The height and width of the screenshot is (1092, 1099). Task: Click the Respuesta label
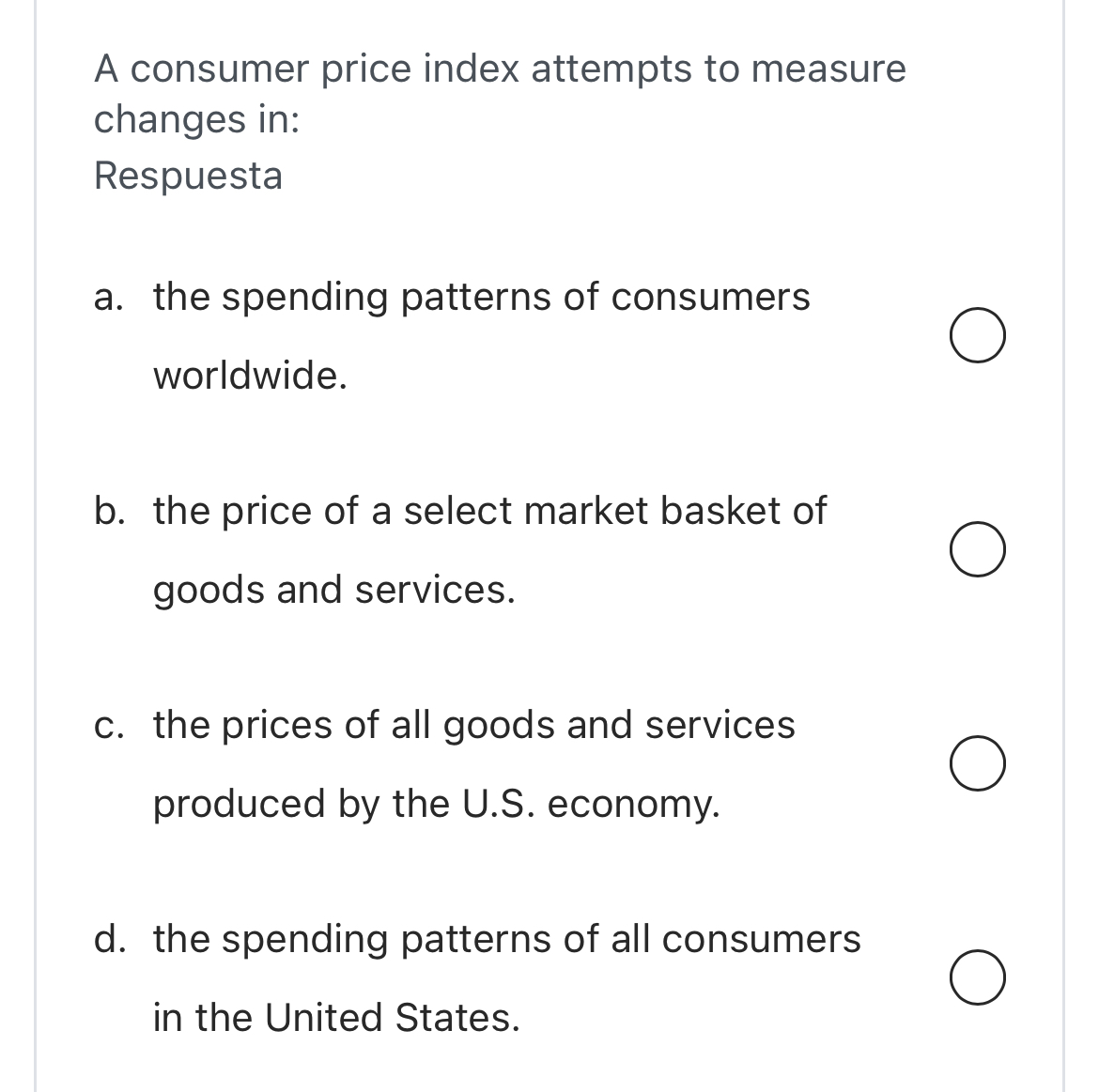(x=188, y=176)
